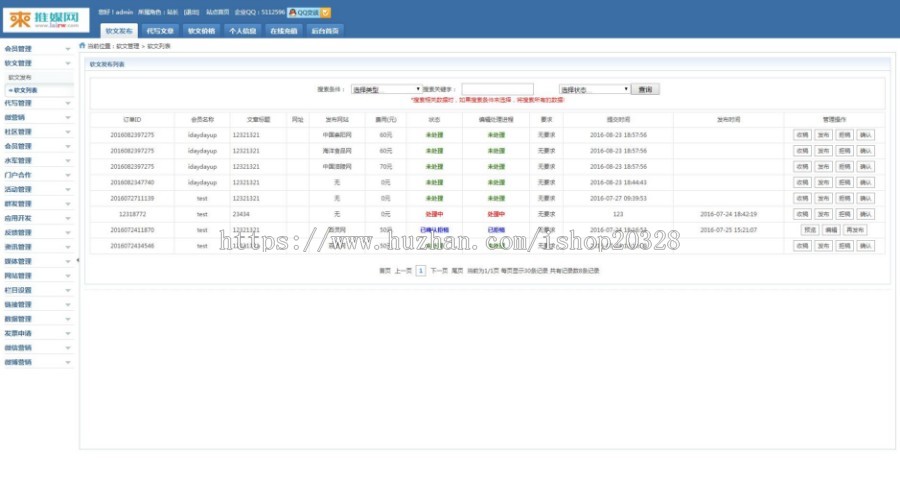Image resolution: width=900 pixels, height=477 pixels.
Task: Open the 选择类型 search condition dropdown
Action: 386,90
